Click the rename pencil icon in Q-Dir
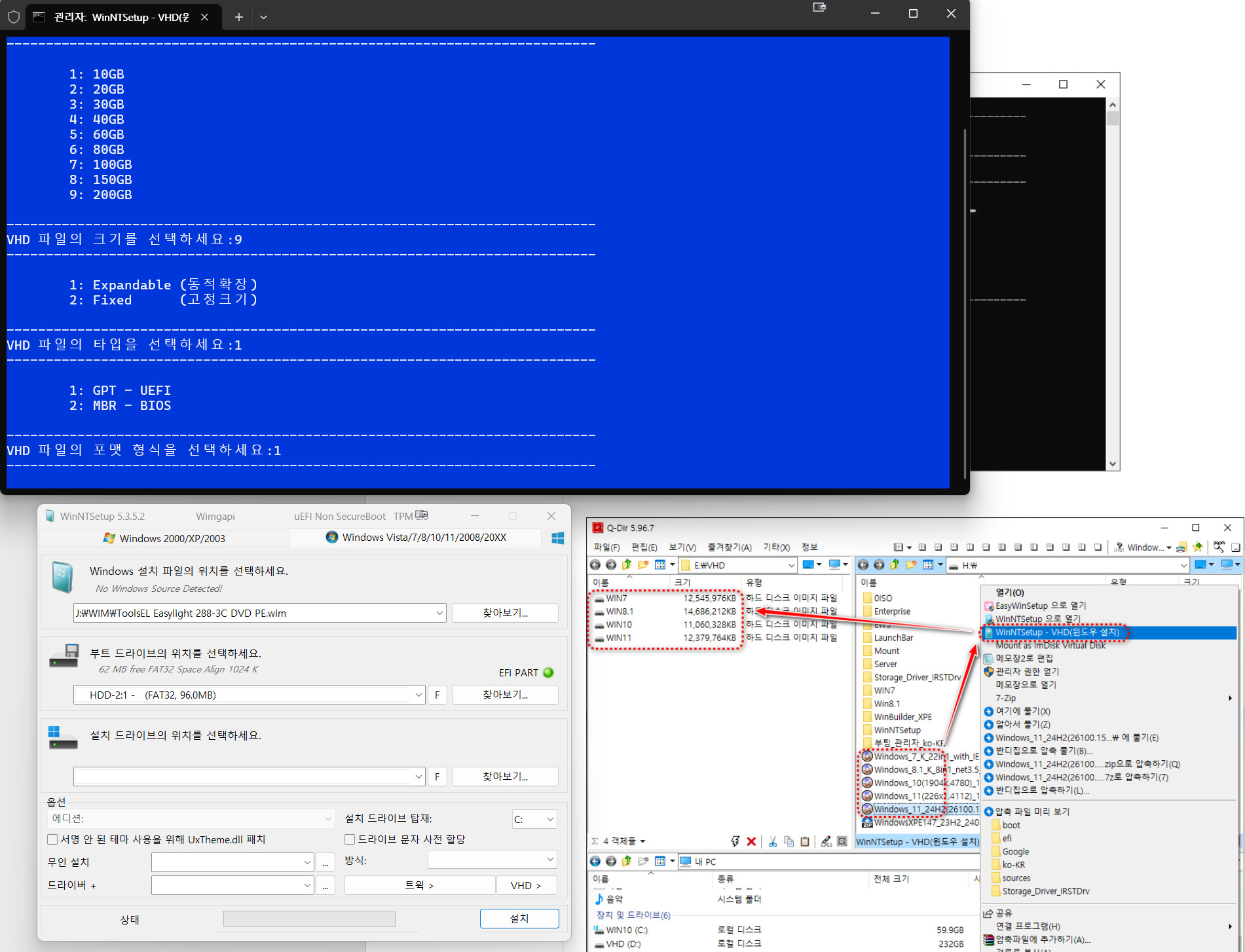The image size is (1245, 952). point(826,841)
